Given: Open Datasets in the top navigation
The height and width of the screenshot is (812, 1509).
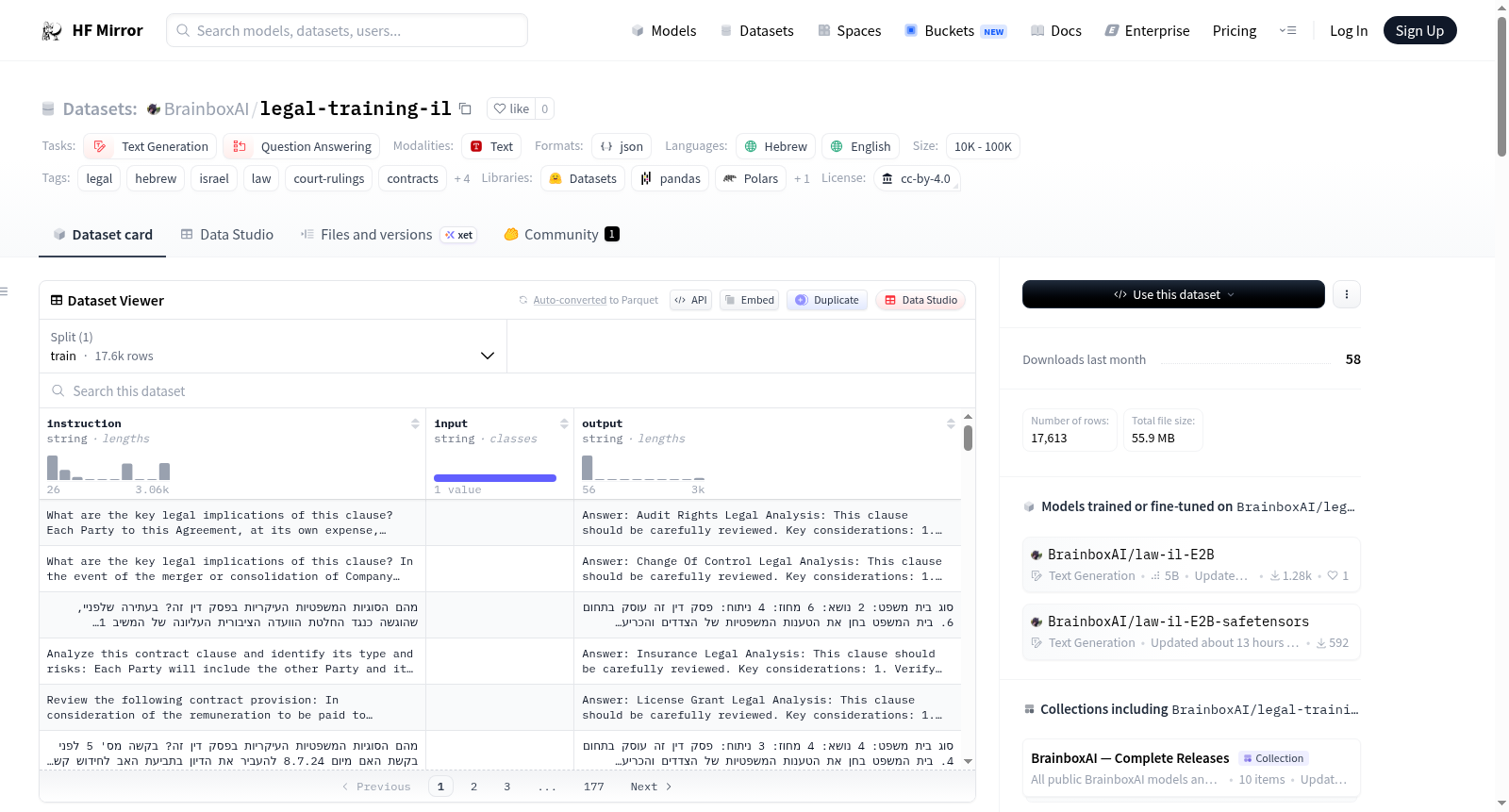Looking at the screenshot, I should click(757, 31).
